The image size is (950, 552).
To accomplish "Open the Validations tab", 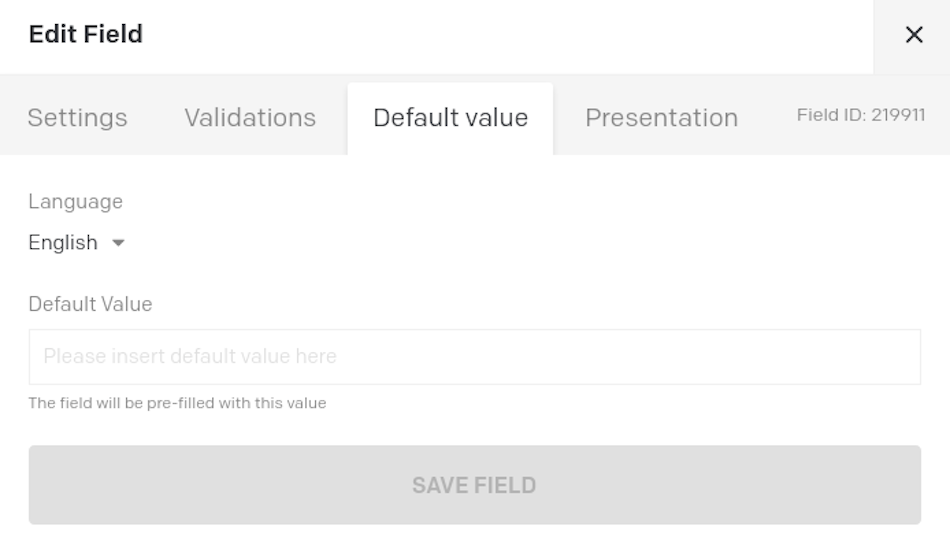I will pyautogui.click(x=250, y=118).
